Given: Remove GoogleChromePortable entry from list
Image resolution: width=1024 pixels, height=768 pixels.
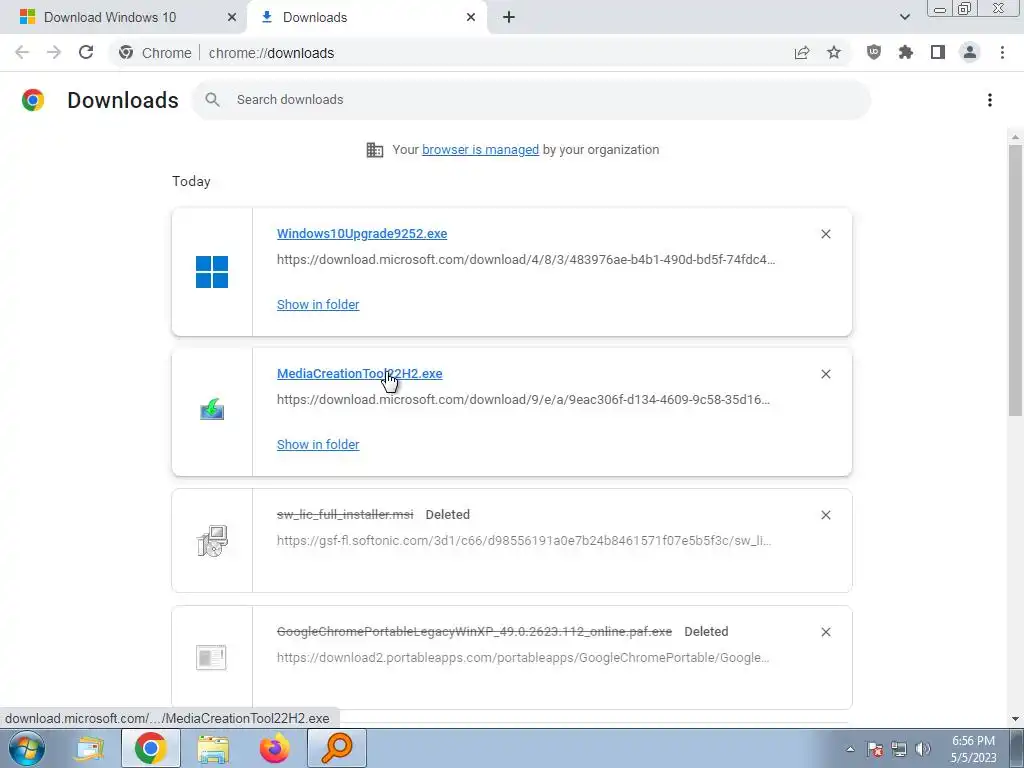Looking at the screenshot, I should (x=826, y=632).
